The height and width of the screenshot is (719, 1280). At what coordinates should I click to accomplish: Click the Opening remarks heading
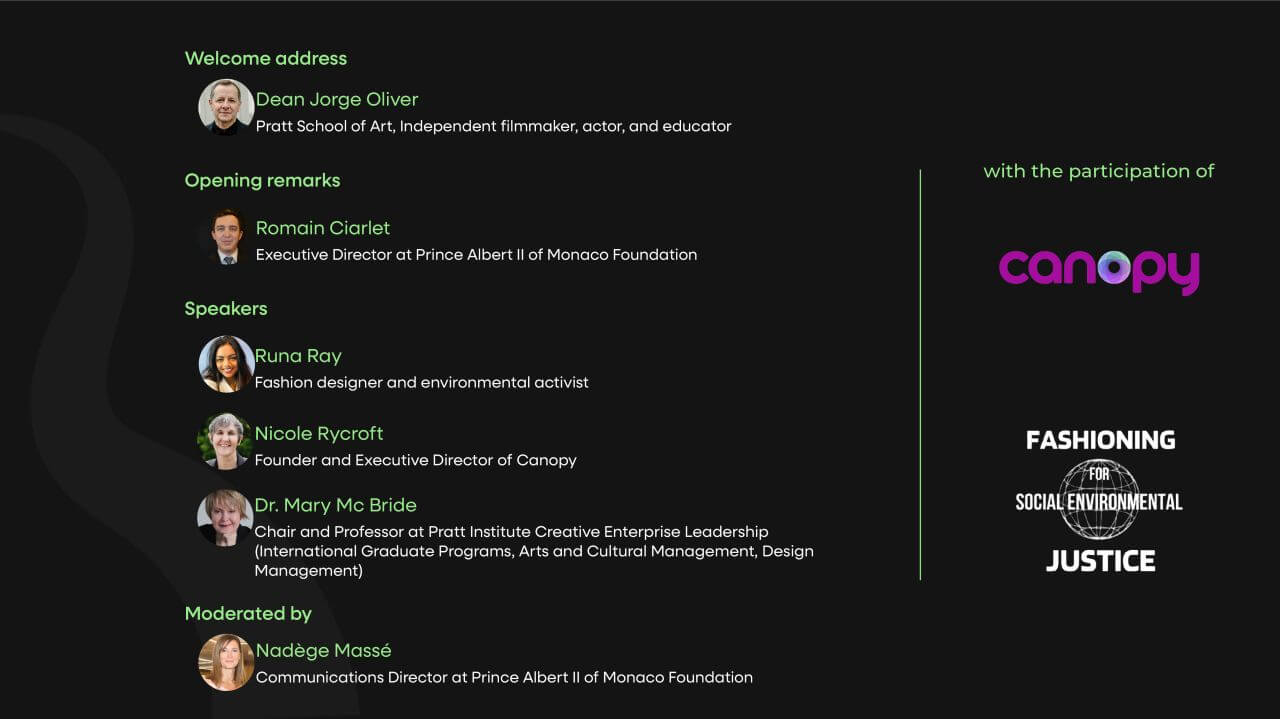[262, 180]
